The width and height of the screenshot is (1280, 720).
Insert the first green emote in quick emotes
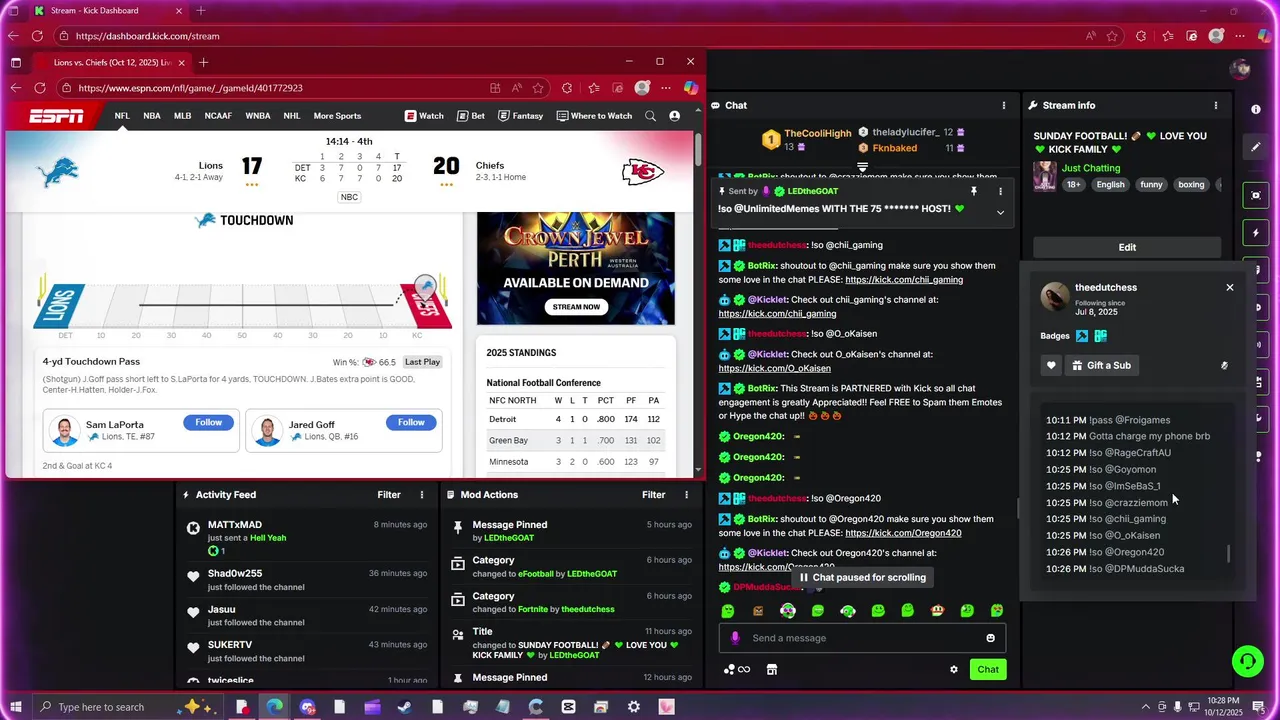[x=727, y=611]
